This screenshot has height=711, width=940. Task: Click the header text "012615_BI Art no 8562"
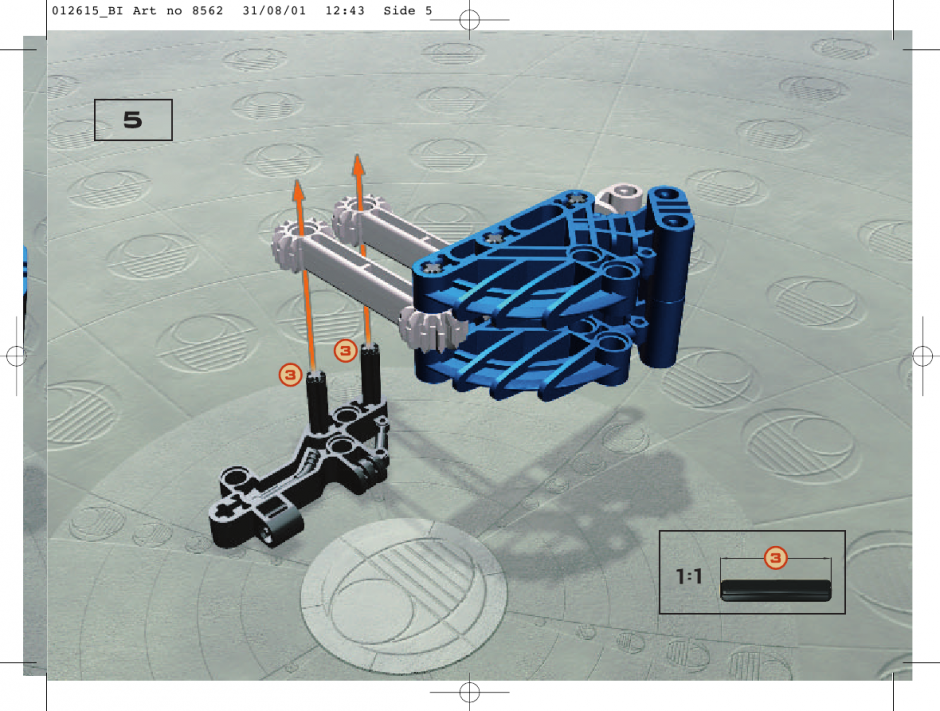(x=137, y=11)
